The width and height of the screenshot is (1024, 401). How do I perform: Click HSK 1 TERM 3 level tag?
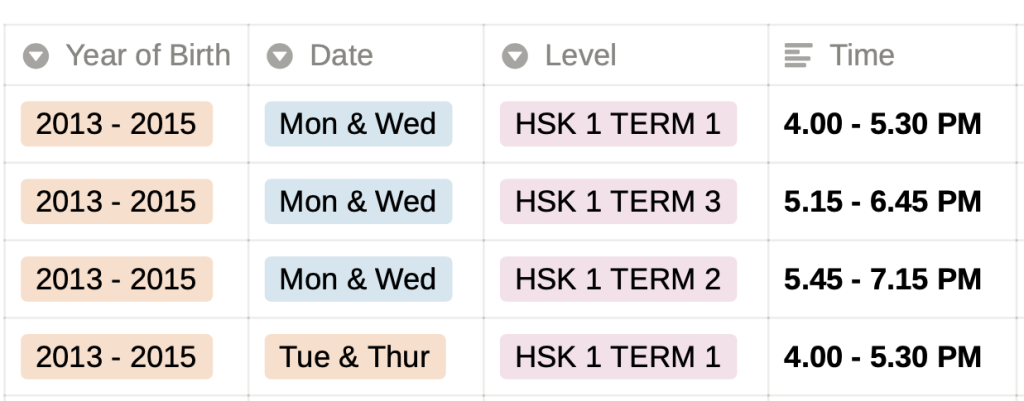(x=618, y=201)
